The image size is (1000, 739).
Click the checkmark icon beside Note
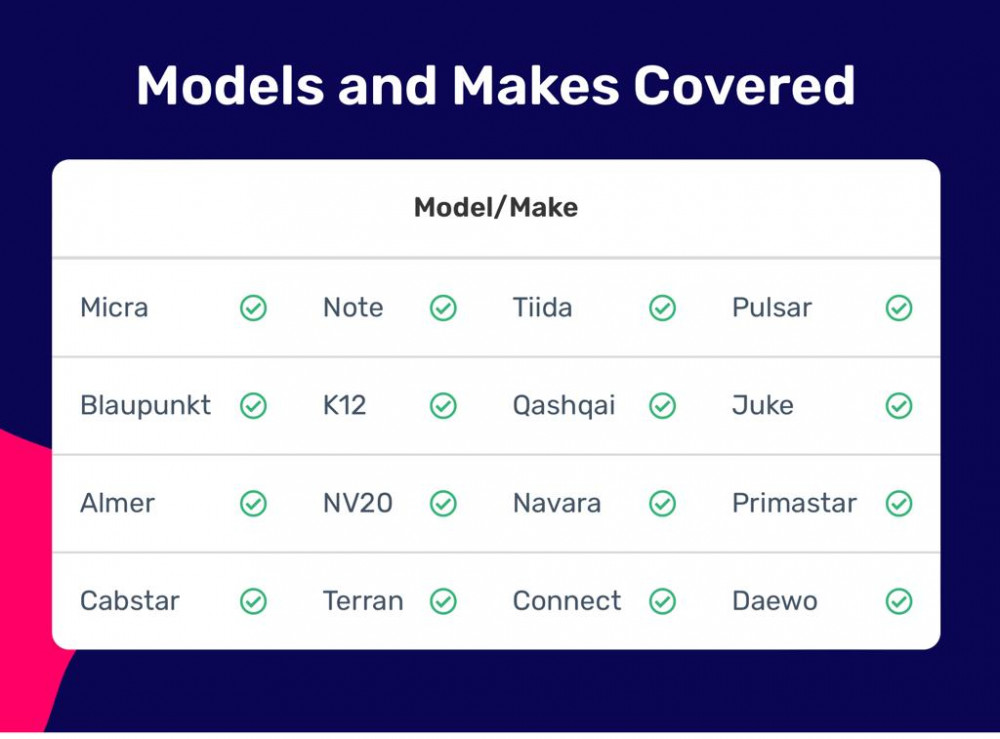tap(443, 308)
